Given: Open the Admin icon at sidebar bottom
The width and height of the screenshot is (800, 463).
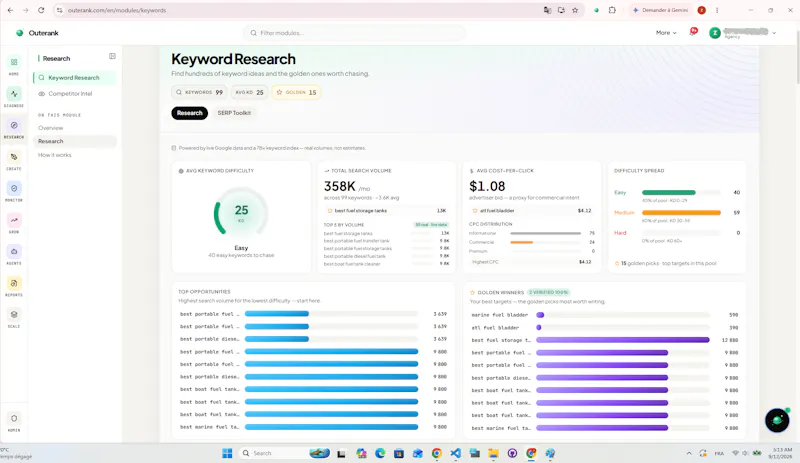Looking at the screenshot, I should 14,419.
